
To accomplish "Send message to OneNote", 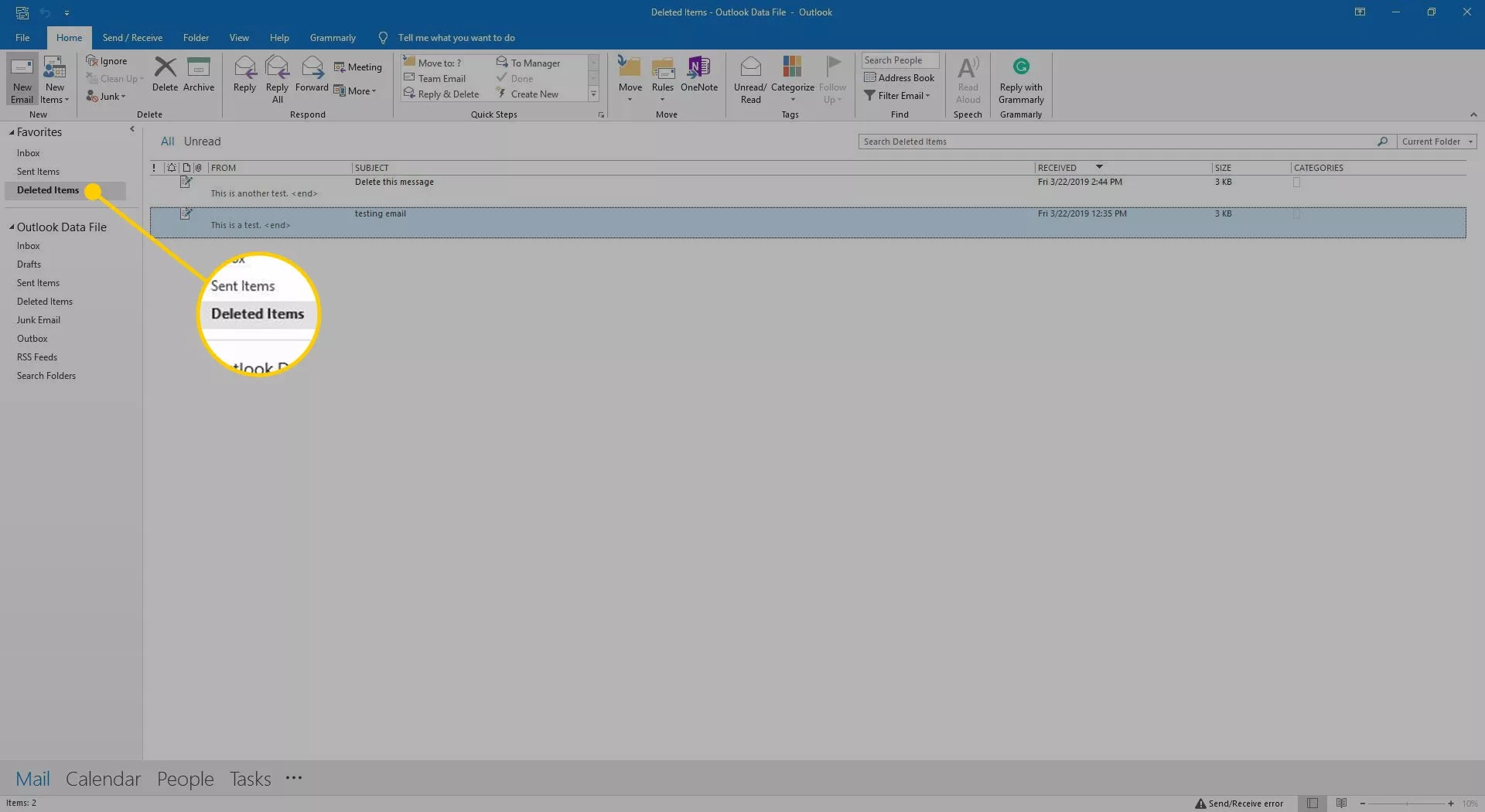I will point(699,74).
